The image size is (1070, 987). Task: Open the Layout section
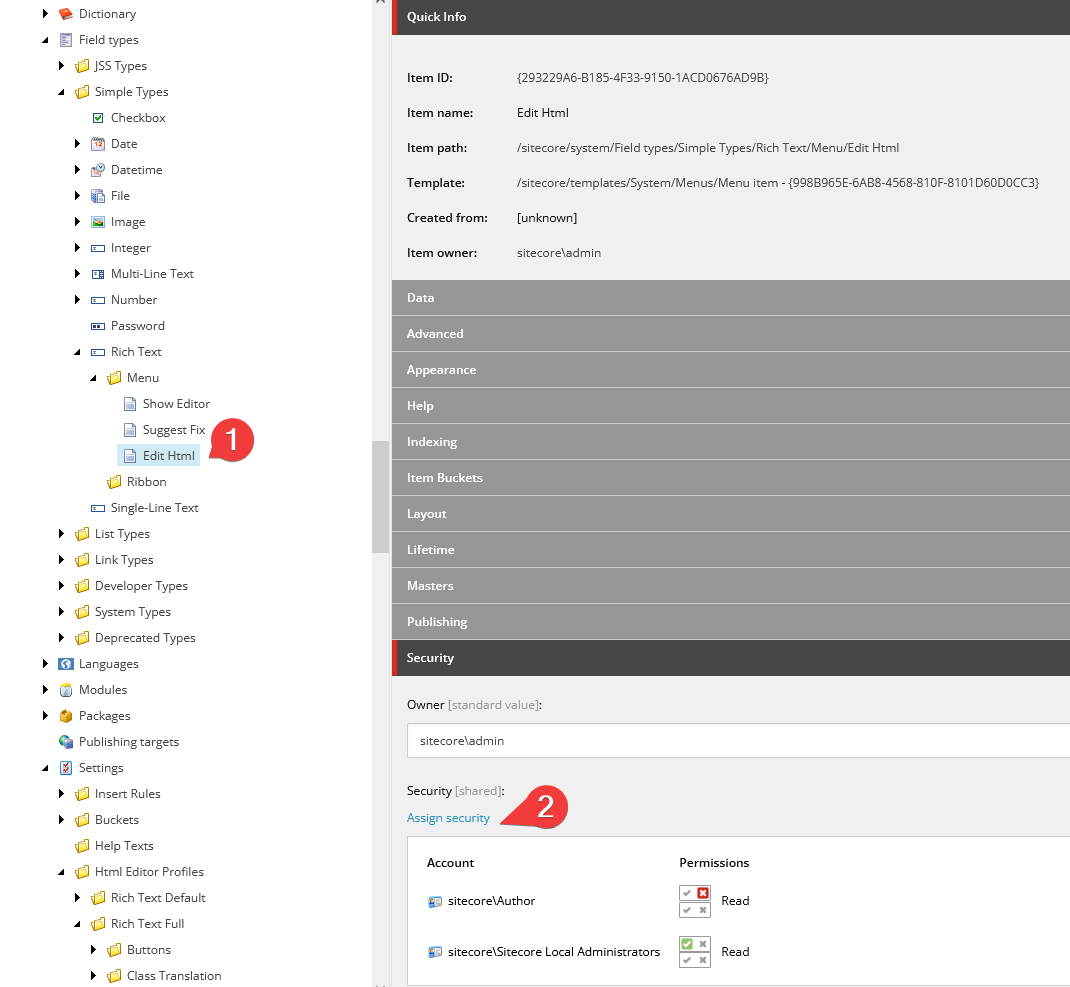pos(731,514)
